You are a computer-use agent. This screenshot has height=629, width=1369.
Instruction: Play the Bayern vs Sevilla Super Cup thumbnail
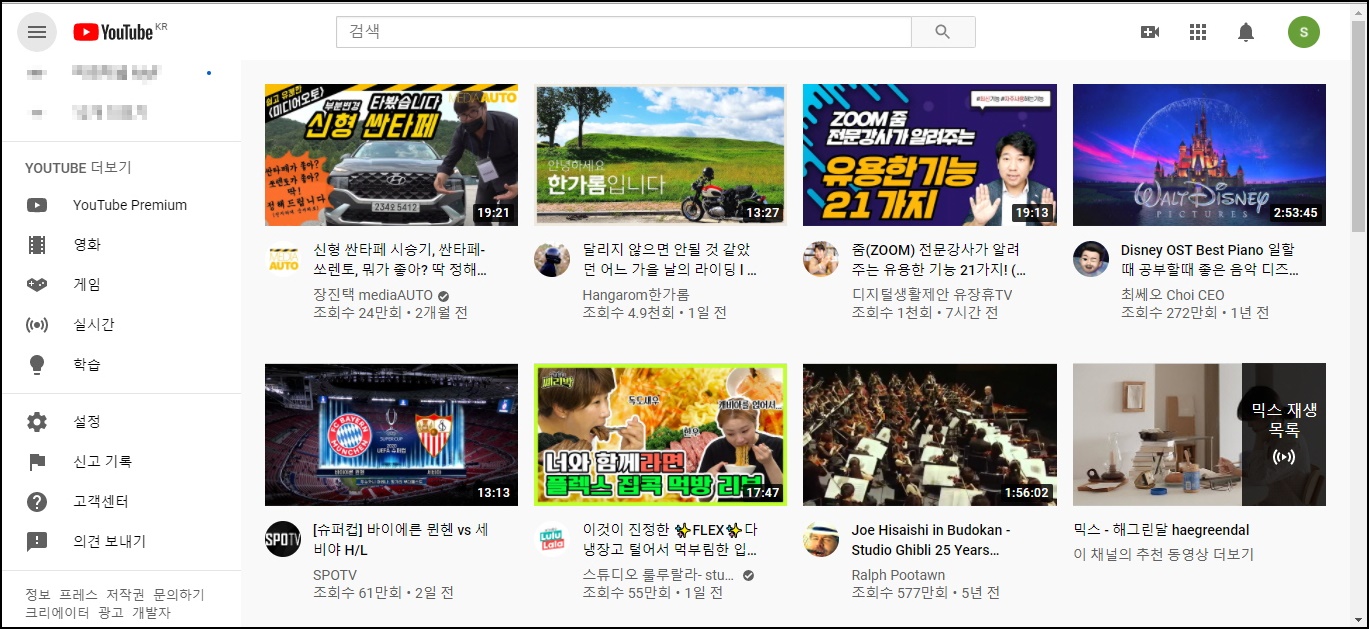coord(391,435)
